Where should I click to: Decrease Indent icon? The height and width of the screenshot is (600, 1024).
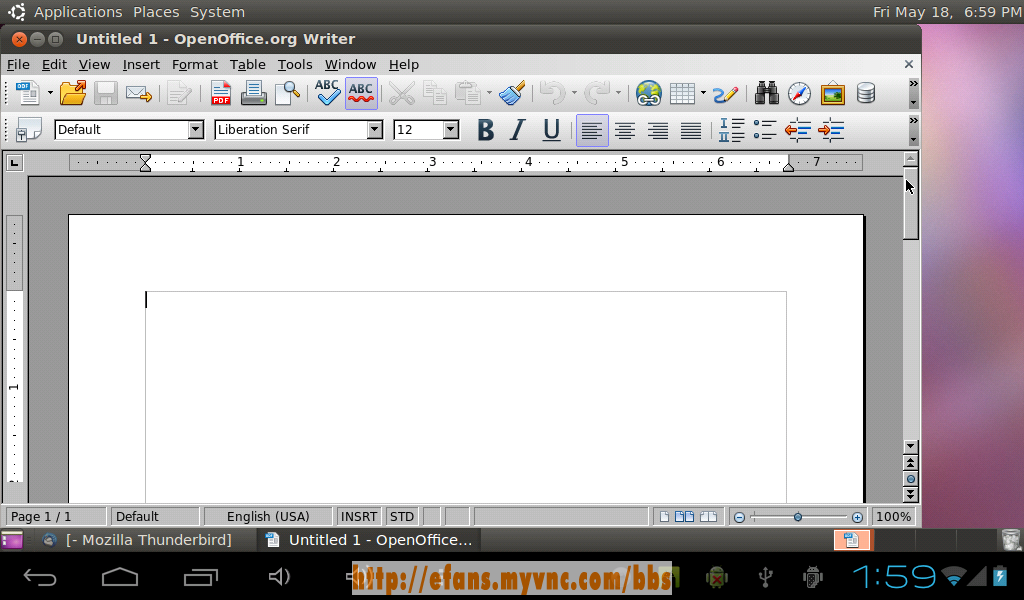798,130
